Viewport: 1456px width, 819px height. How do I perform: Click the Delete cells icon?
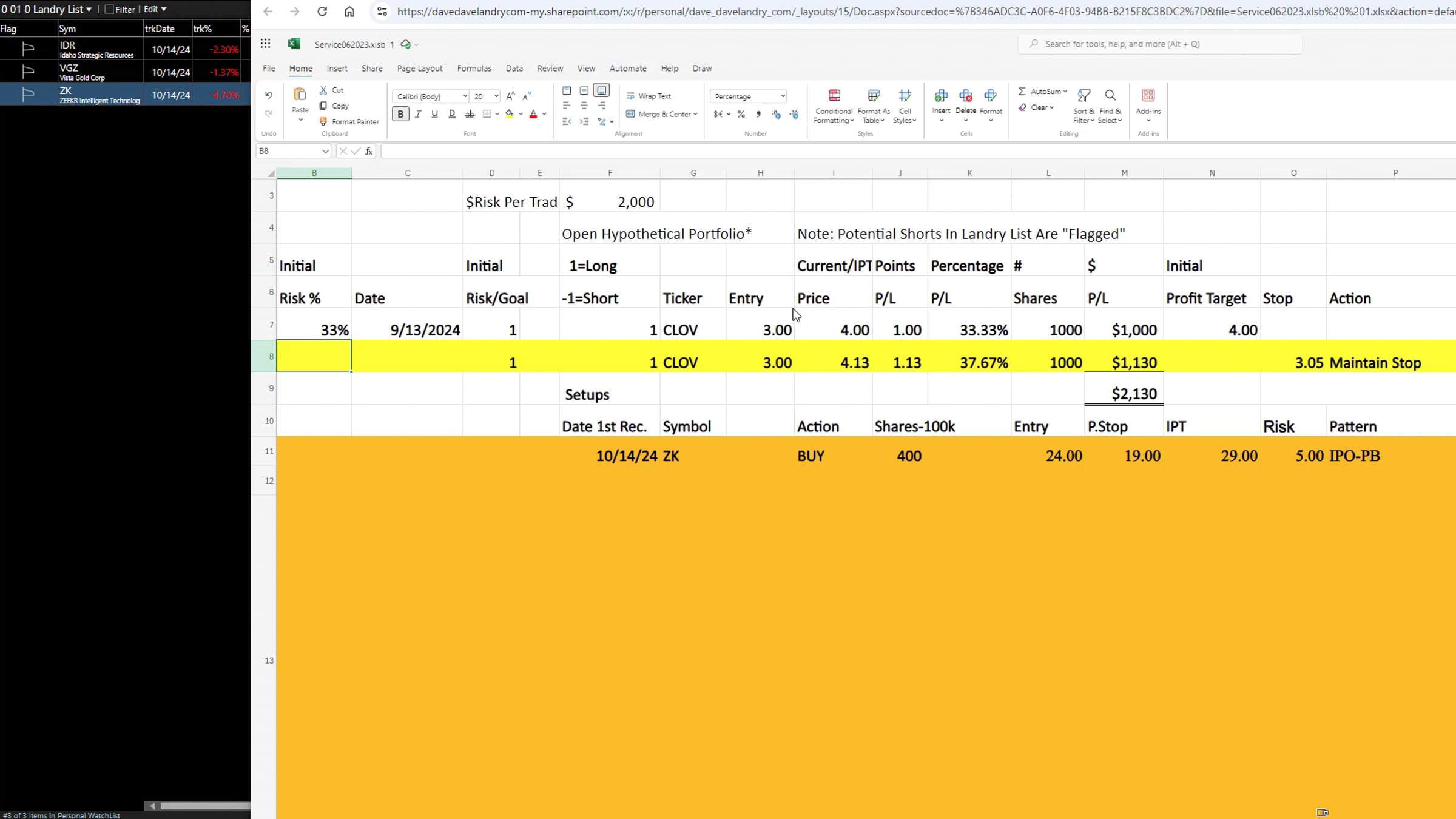coord(966,96)
